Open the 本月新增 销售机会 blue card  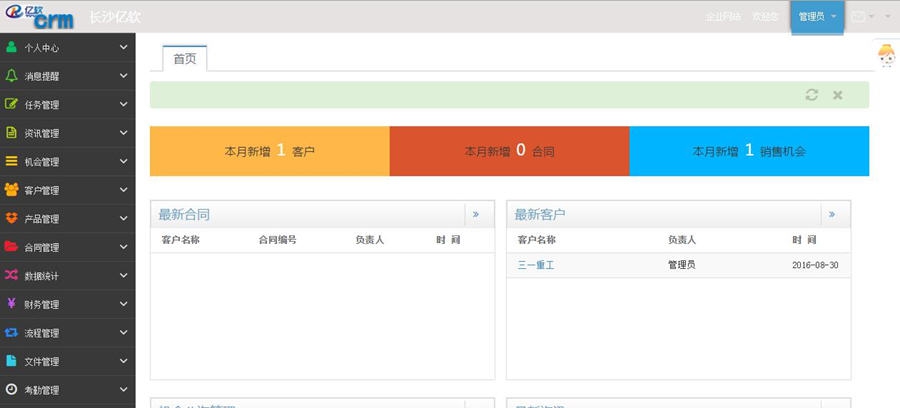(x=749, y=151)
